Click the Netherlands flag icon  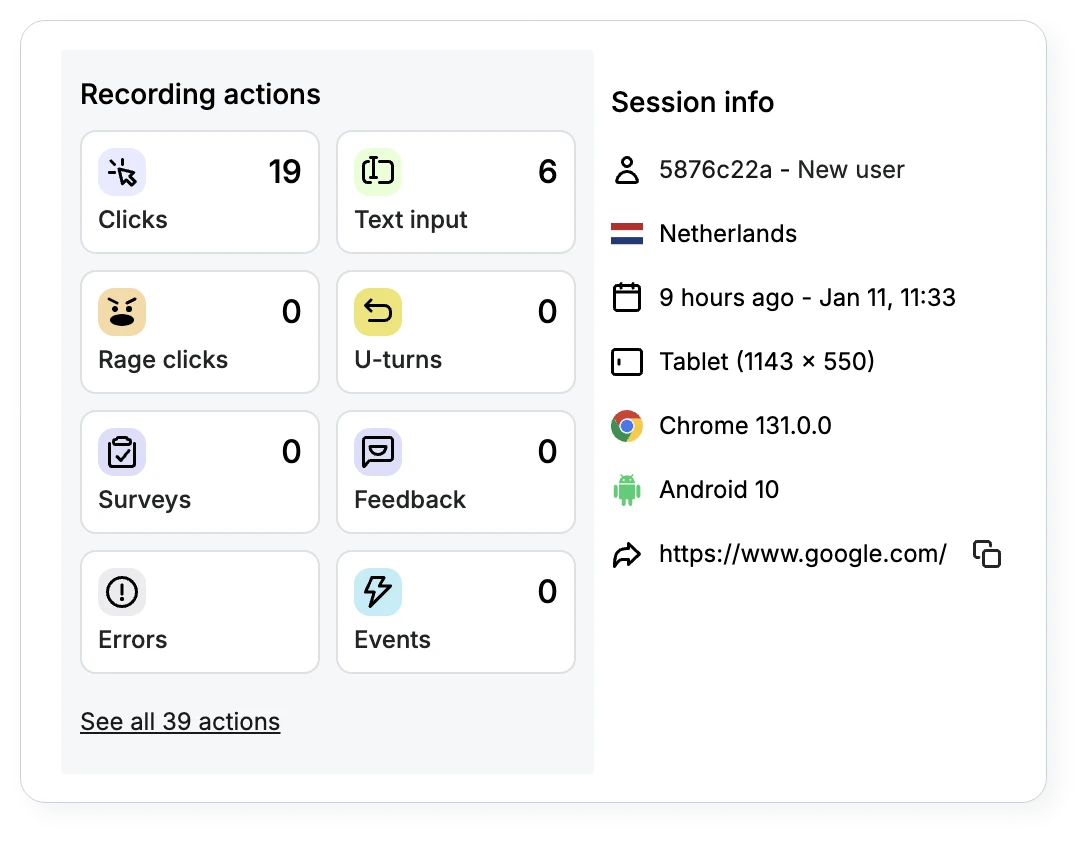[x=627, y=234]
